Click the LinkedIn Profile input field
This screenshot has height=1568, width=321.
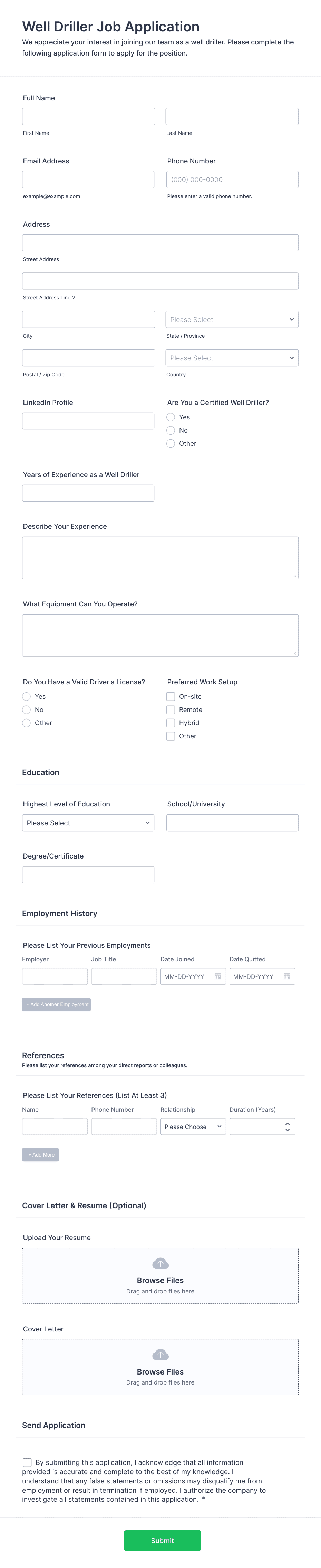[x=88, y=420]
